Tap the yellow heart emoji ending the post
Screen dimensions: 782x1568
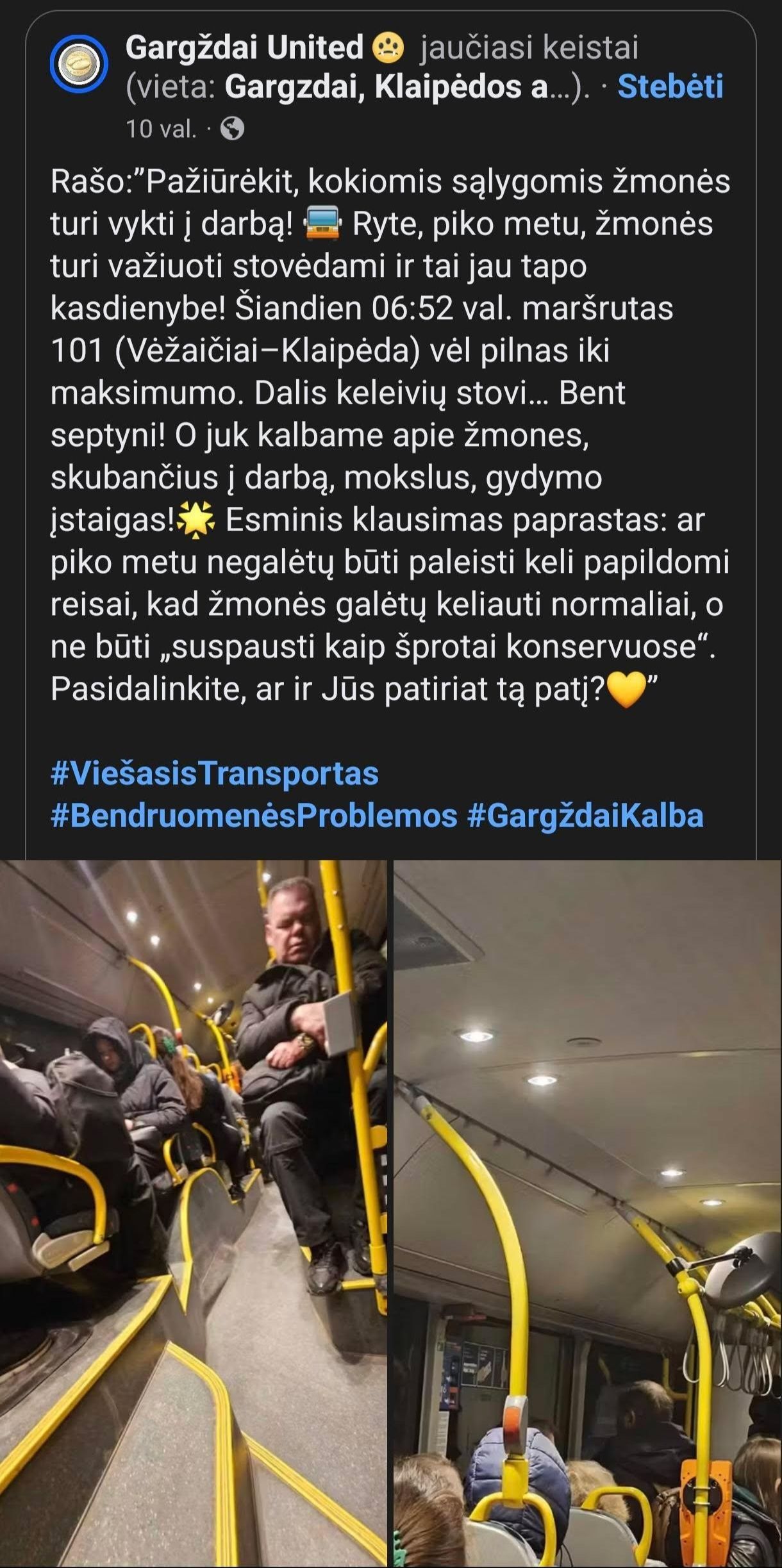coord(626,690)
